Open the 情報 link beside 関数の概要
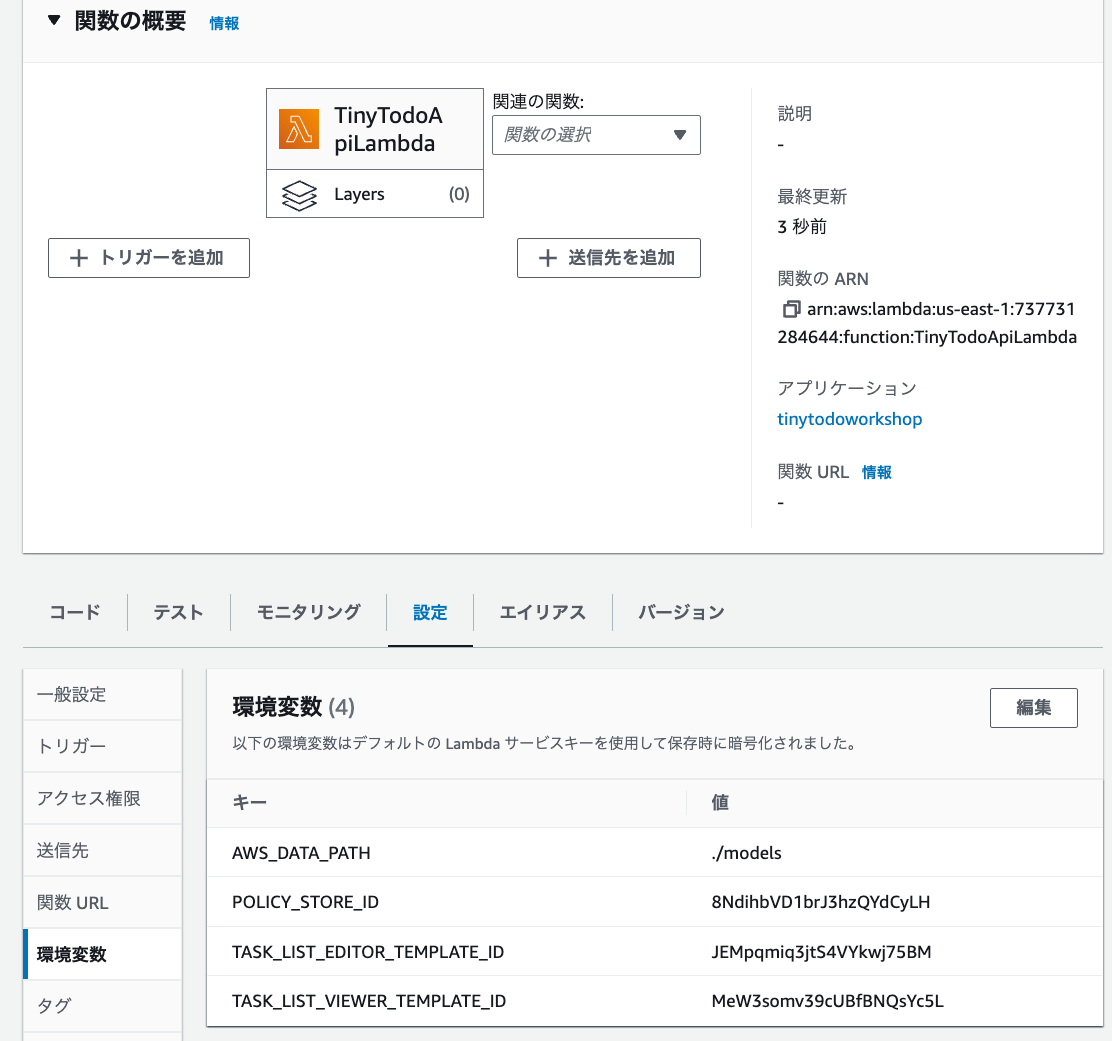 224,23
